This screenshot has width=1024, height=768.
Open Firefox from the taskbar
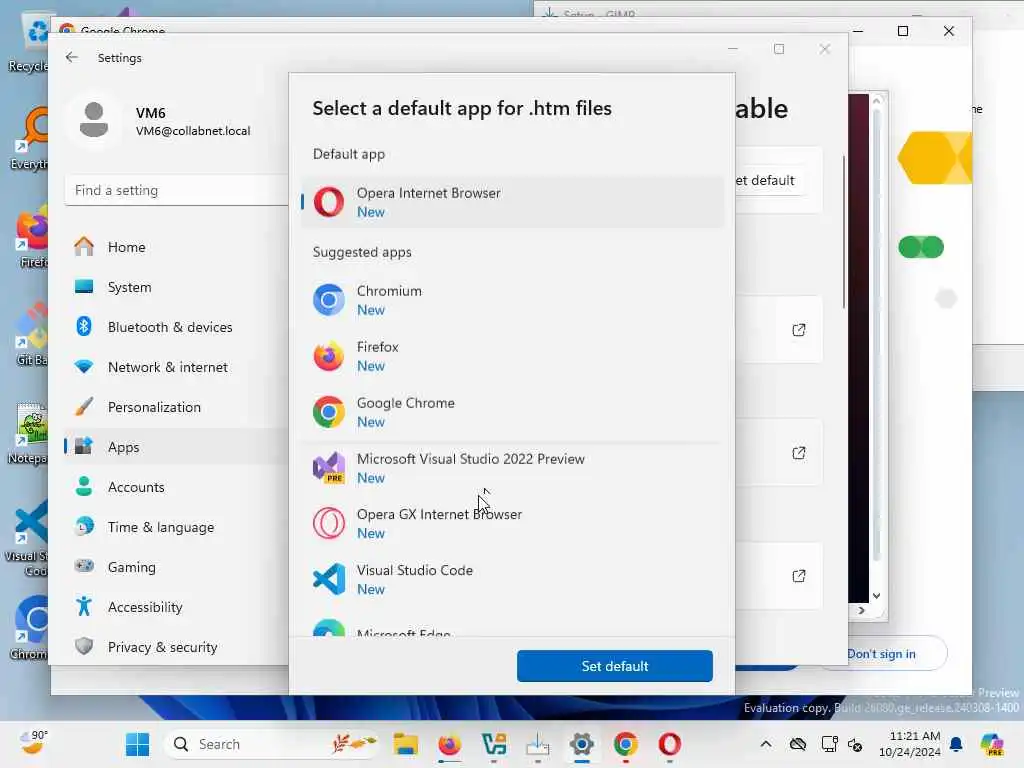[449, 744]
